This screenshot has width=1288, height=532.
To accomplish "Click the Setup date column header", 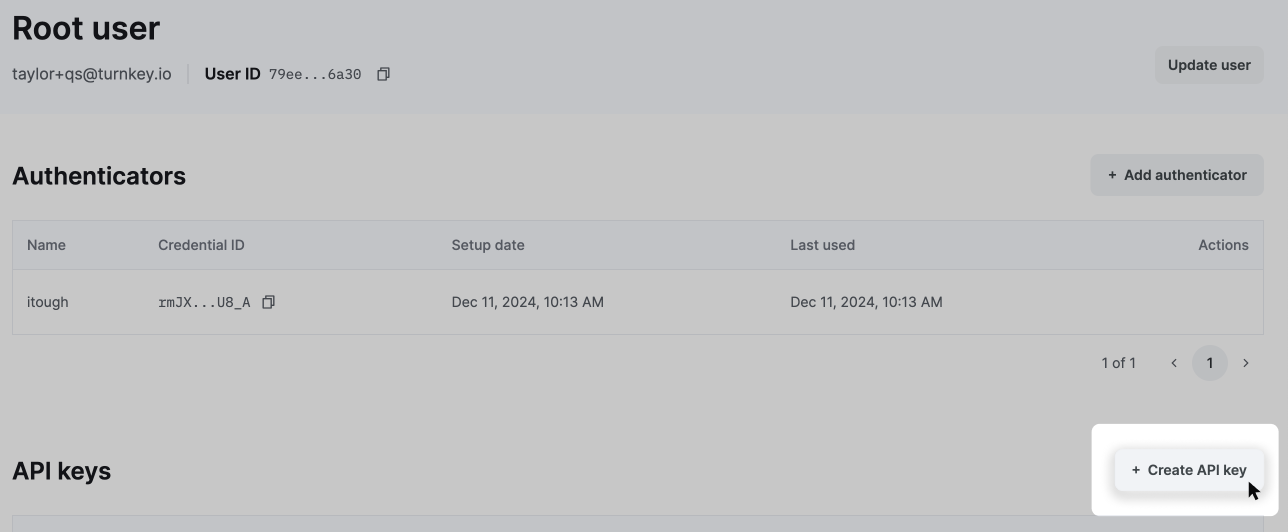I will point(488,245).
